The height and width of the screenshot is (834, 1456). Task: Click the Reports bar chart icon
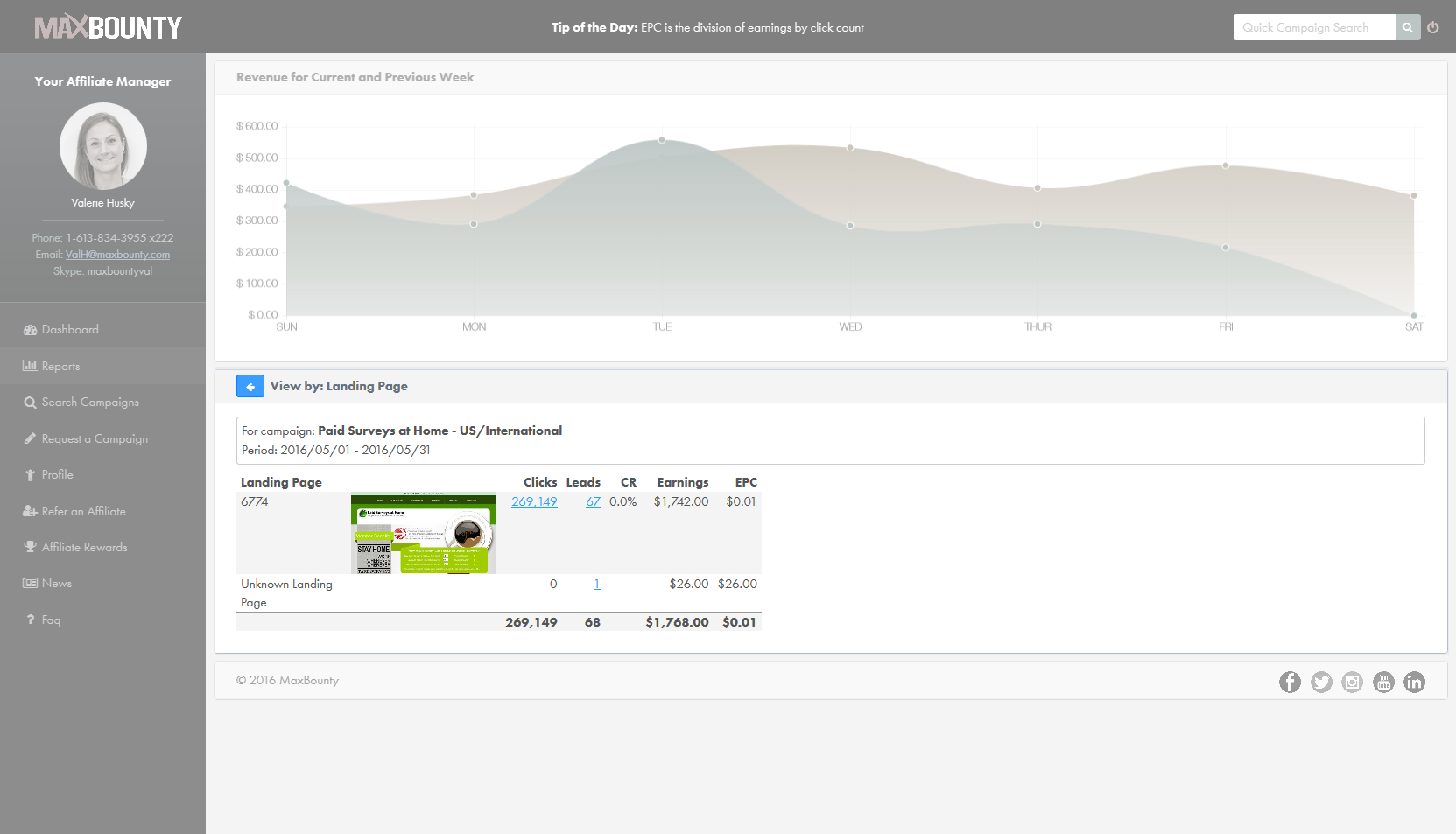click(30, 366)
